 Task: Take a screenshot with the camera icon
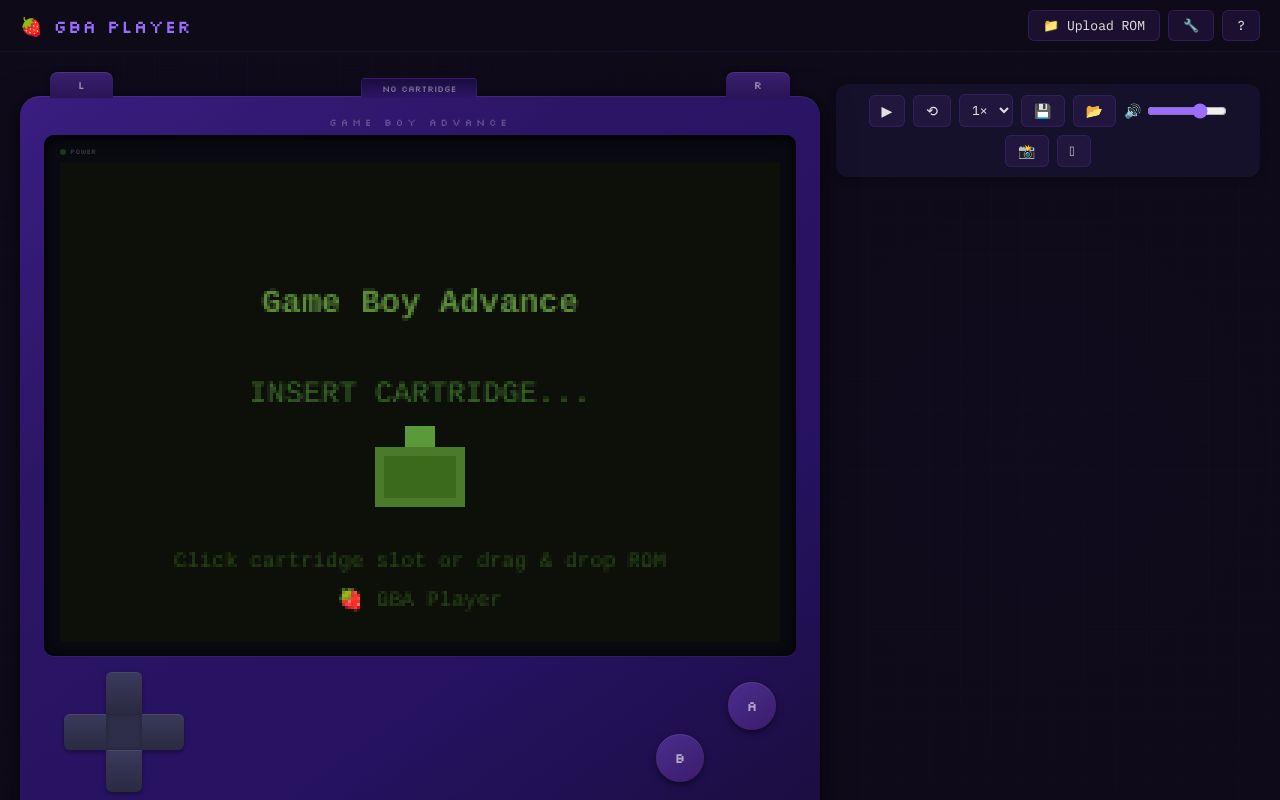(1027, 150)
